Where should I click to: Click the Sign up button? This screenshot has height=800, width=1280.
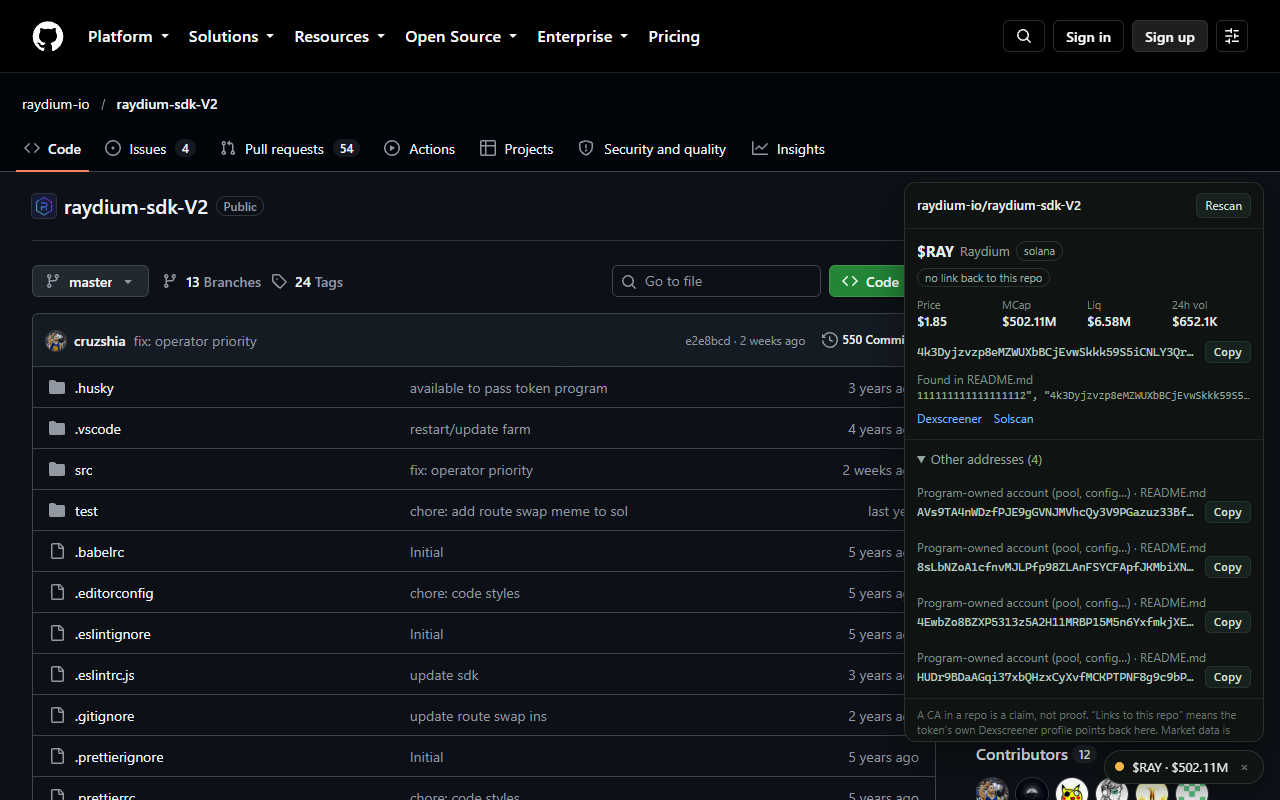click(x=1170, y=37)
